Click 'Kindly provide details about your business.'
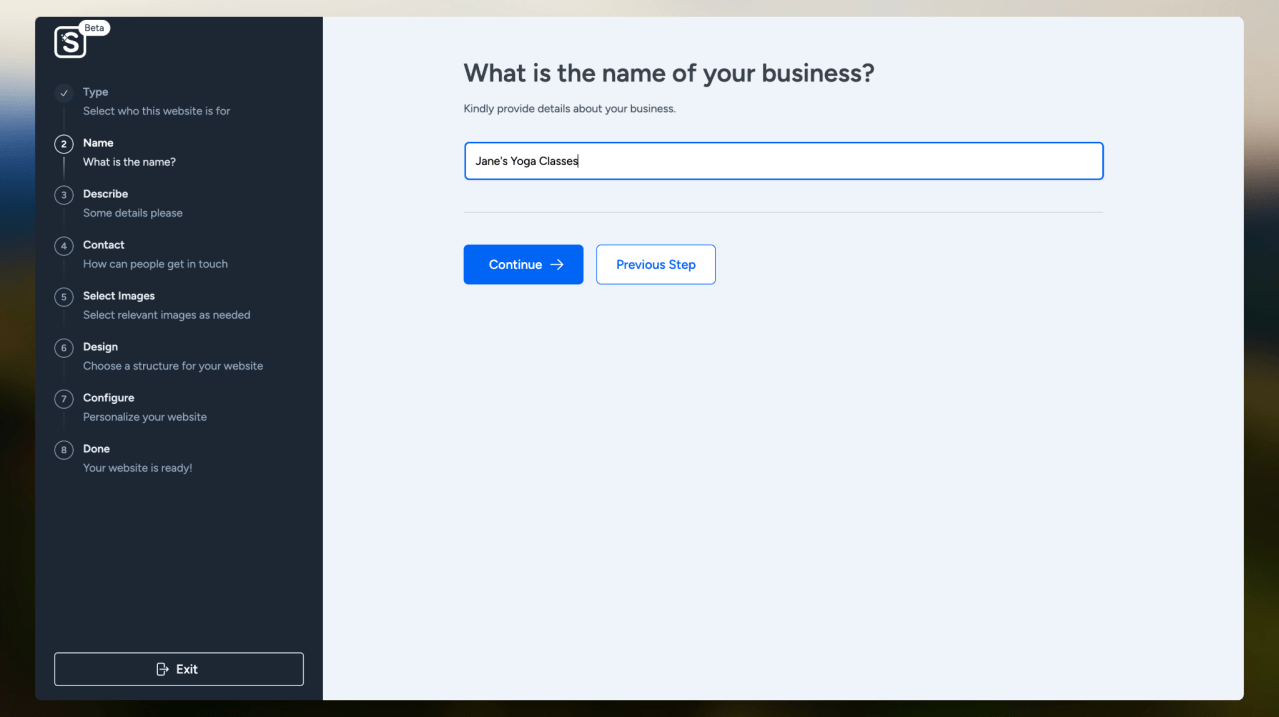This screenshot has width=1279, height=717. 570,108
